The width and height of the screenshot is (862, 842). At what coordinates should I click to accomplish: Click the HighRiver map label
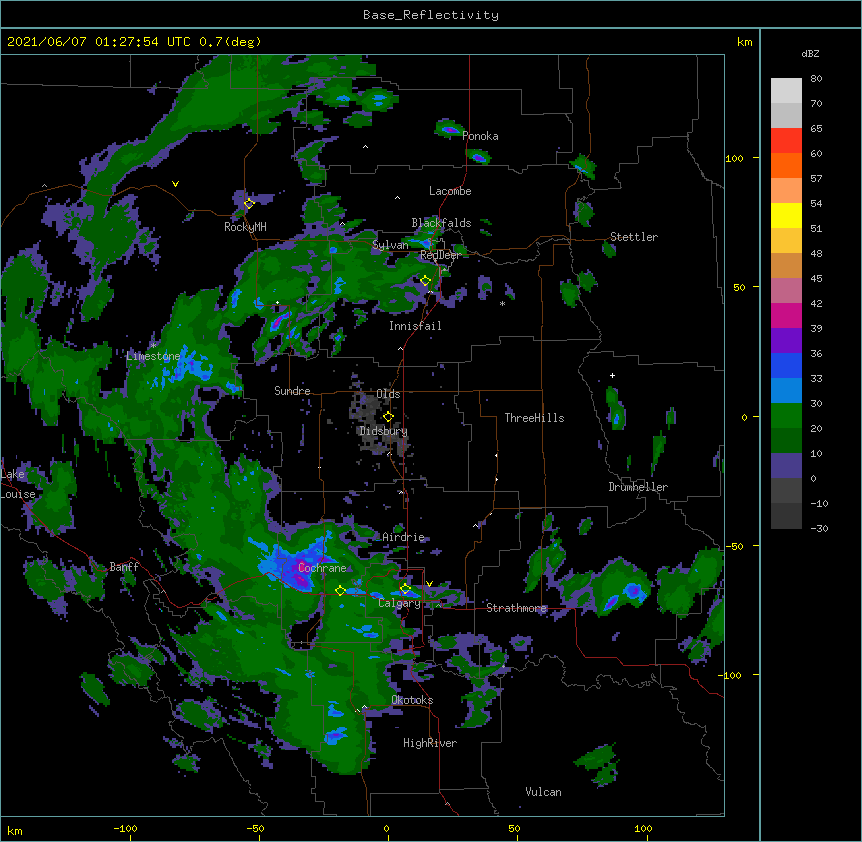click(430, 743)
